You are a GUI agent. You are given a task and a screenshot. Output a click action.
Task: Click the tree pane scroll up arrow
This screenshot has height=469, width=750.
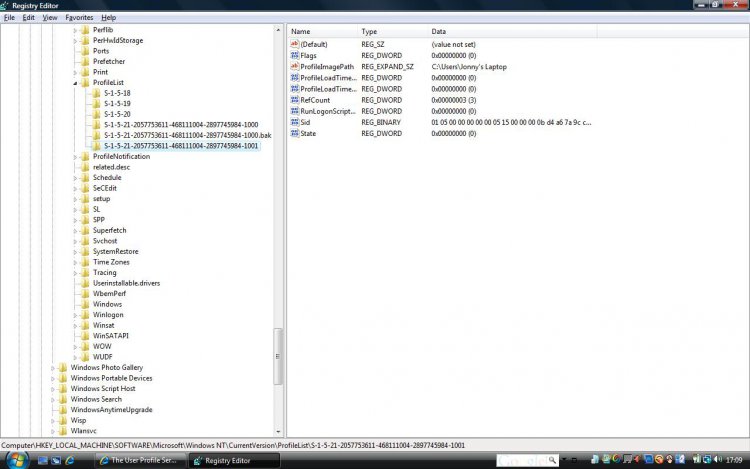tap(278, 30)
